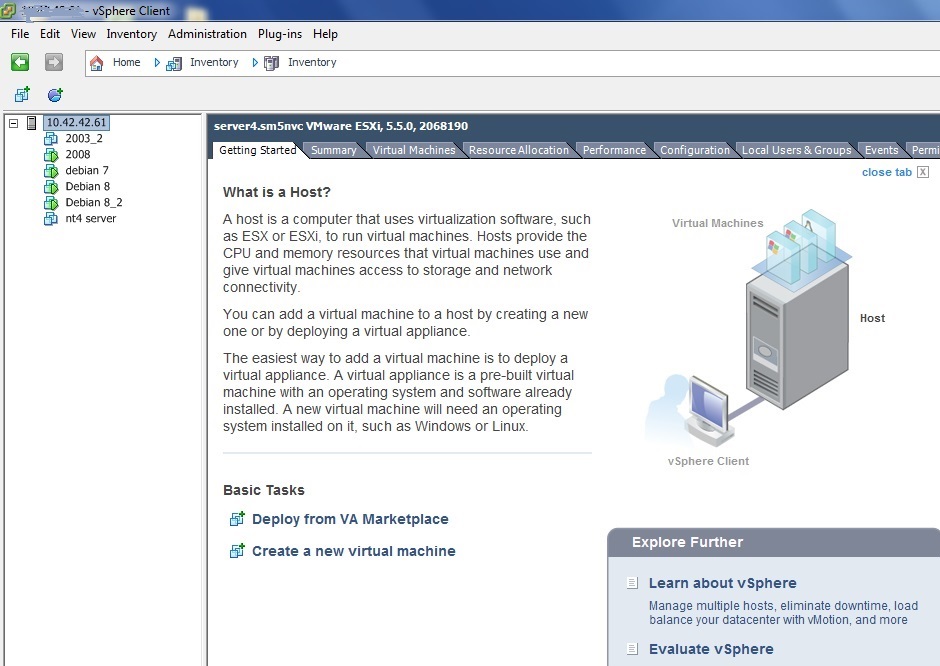Open the breadcrumb arrow after first Inventory
This screenshot has width=940, height=666.
[255, 62]
